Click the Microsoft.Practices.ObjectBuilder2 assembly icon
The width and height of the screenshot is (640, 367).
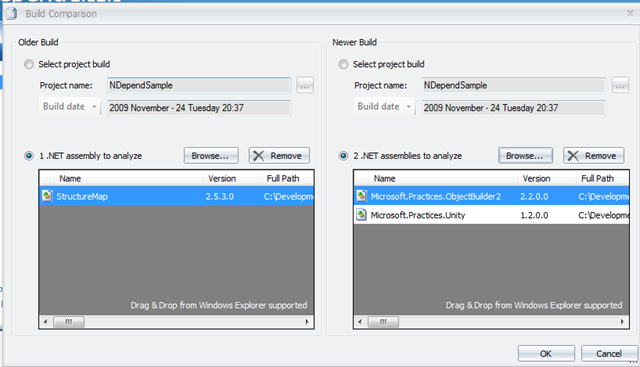coord(361,196)
